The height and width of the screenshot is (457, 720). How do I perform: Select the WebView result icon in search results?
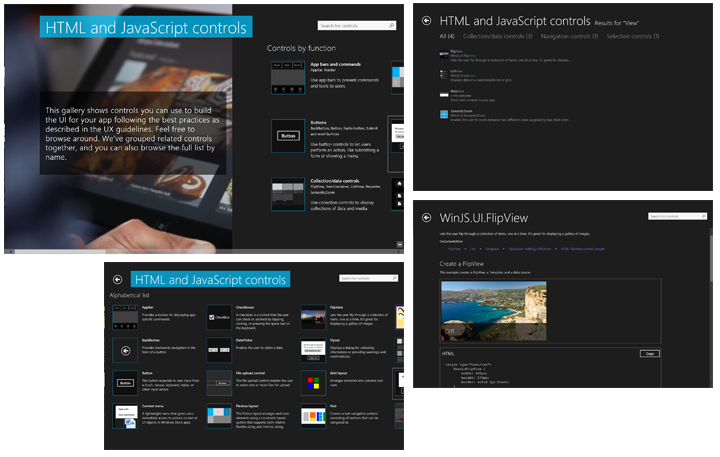(x=444, y=95)
